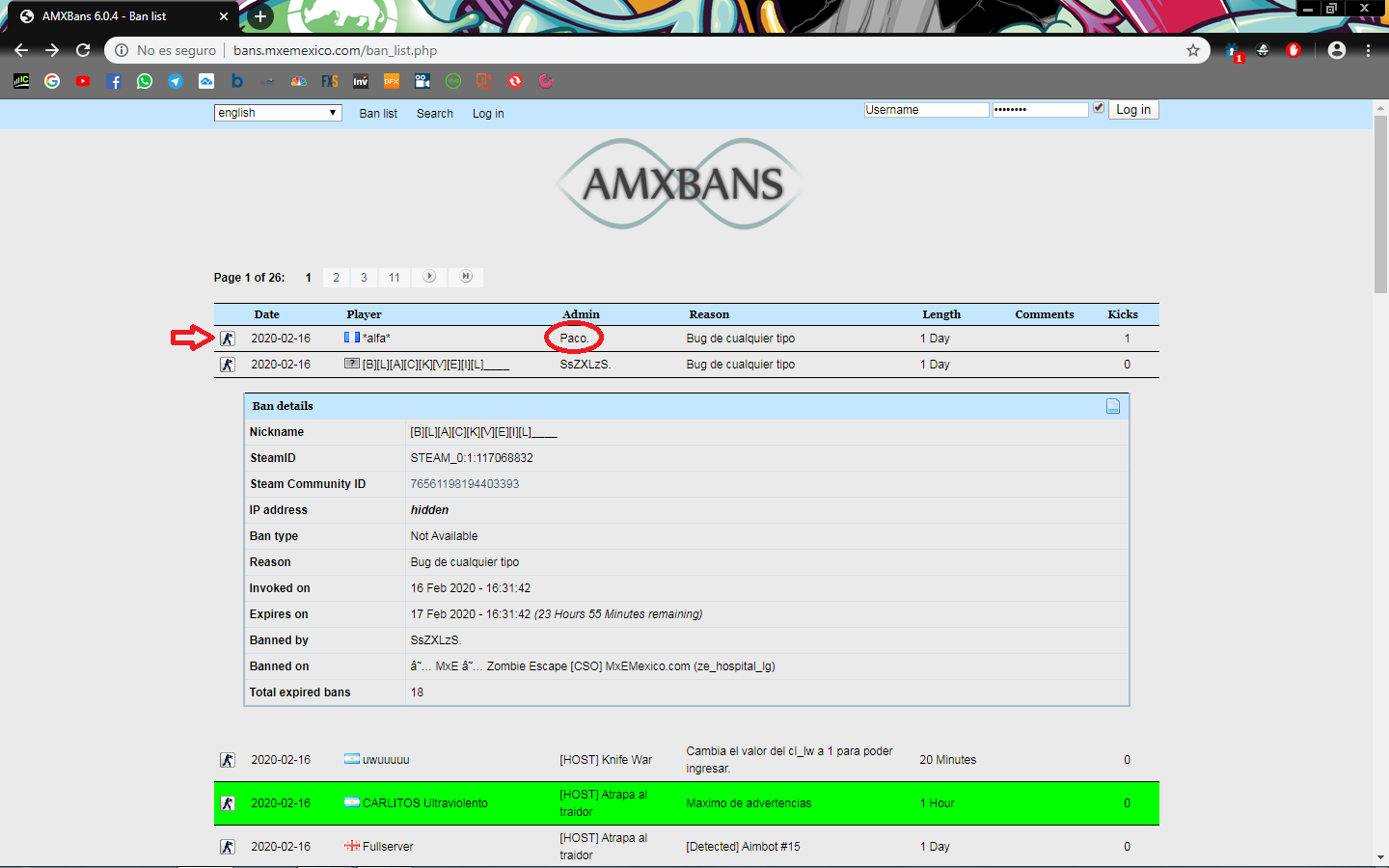Click the Length column header
Viewport: 1389px width, 868px height.
coord(941,314)
